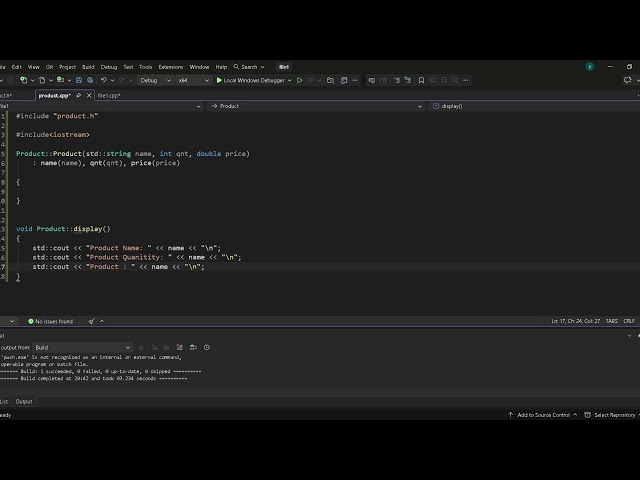The width and height of the screenshot is (640, 480).
Task: Click the account profile avatar
Action: pos(590,67)
